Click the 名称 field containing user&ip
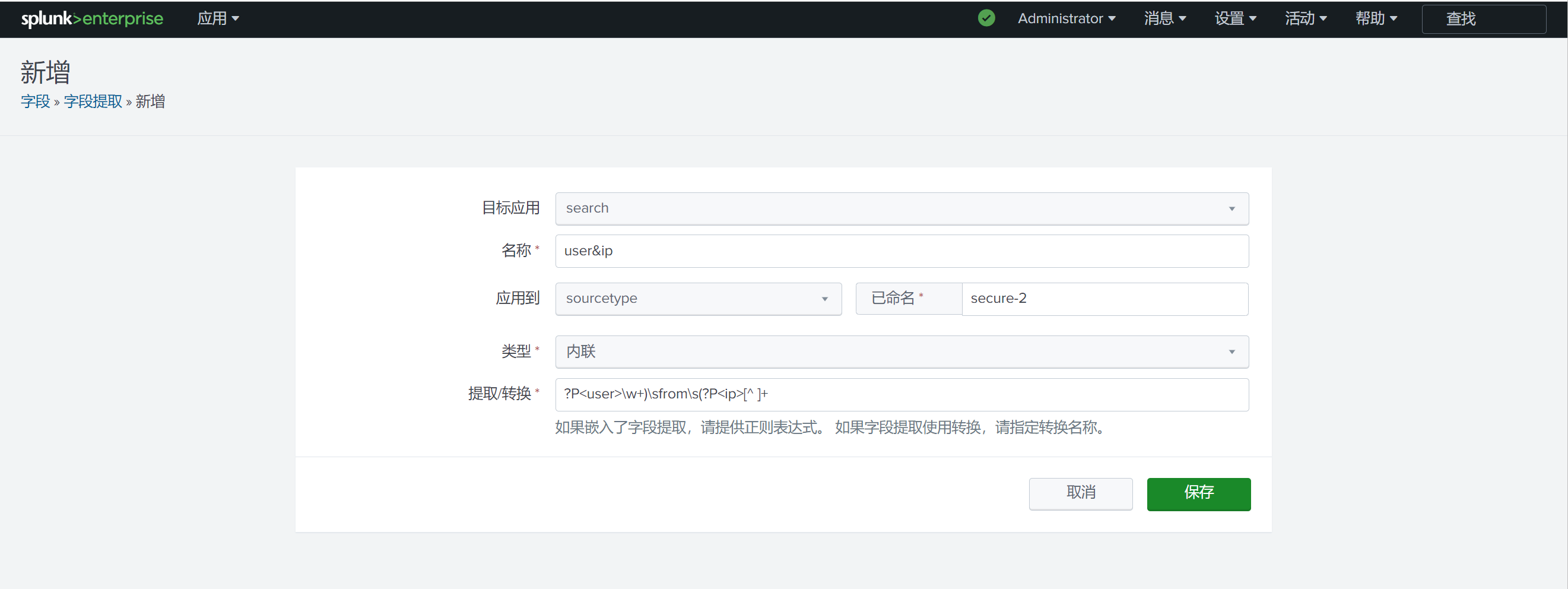 [x=902, y=251]
